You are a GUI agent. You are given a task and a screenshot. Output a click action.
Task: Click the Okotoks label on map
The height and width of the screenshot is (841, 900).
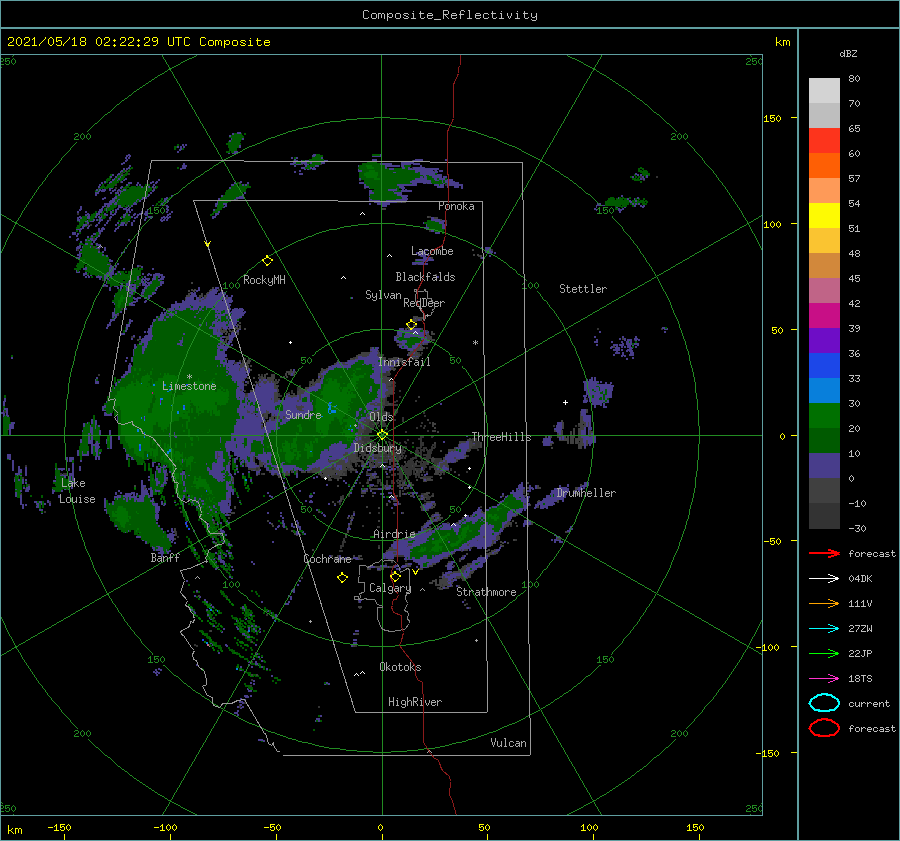(x=400, y=667)
